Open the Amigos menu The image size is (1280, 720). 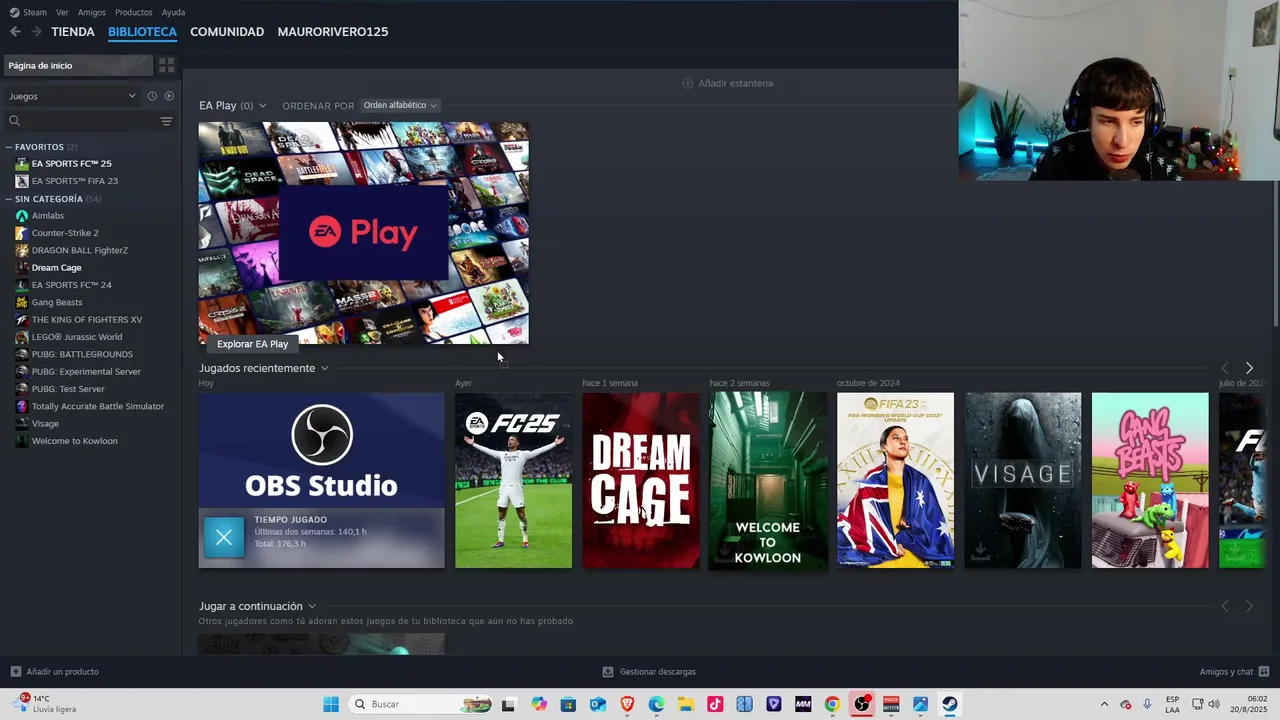coord(92,12)
